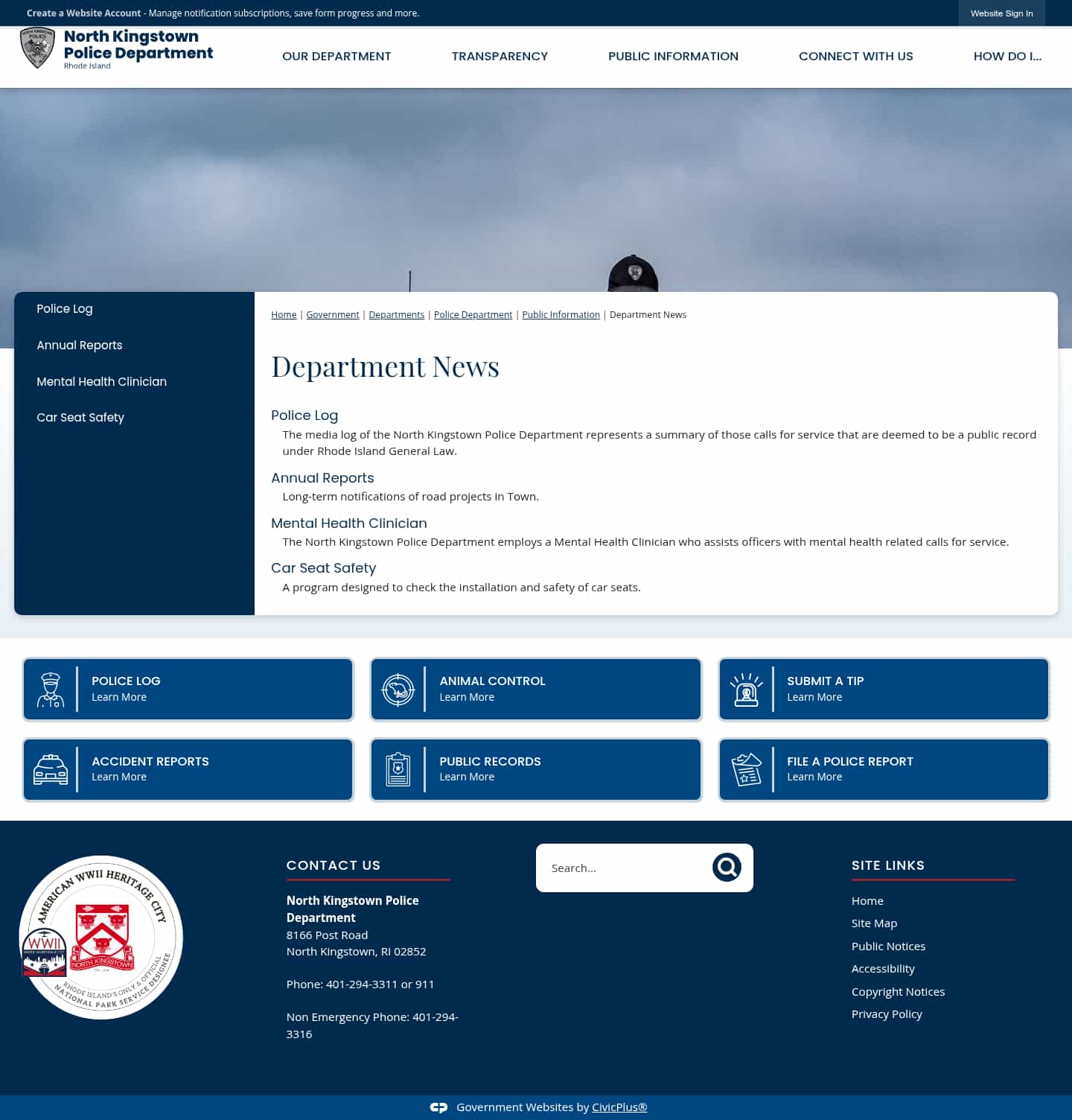Image resolution: width=1072 pixels, height=1120 pixels.
Task: Select the clipboard Public Records icon
Action: point(399,769)
